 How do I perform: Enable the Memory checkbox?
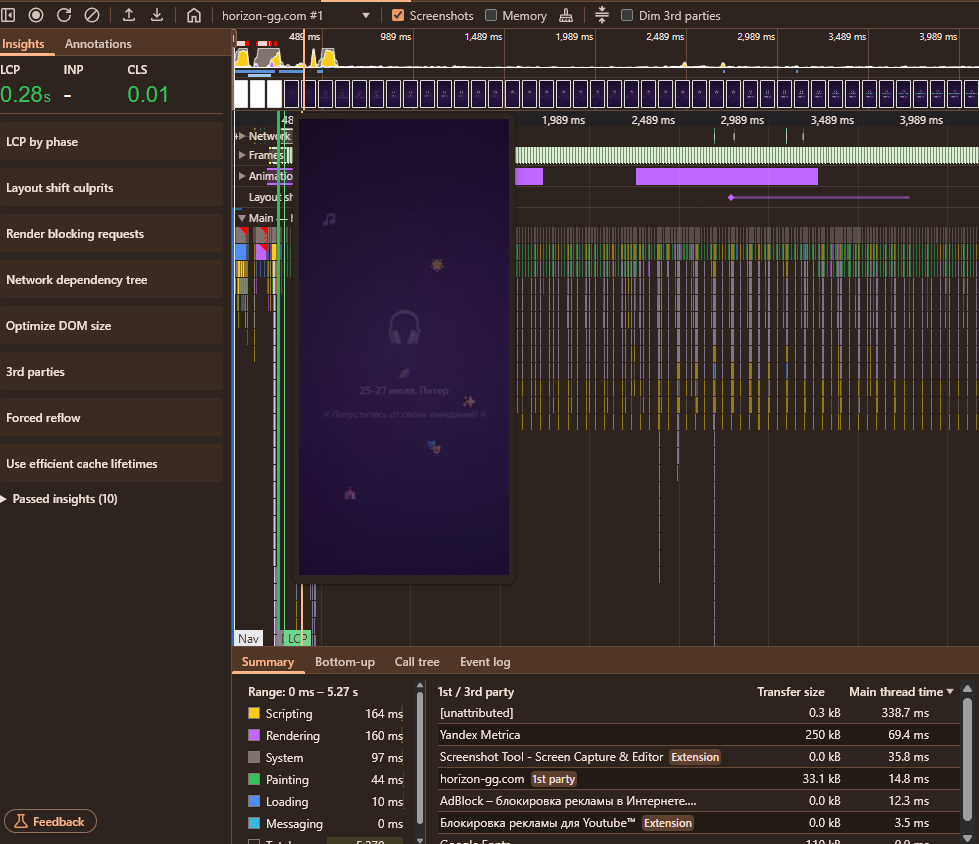tap(491, 15)
